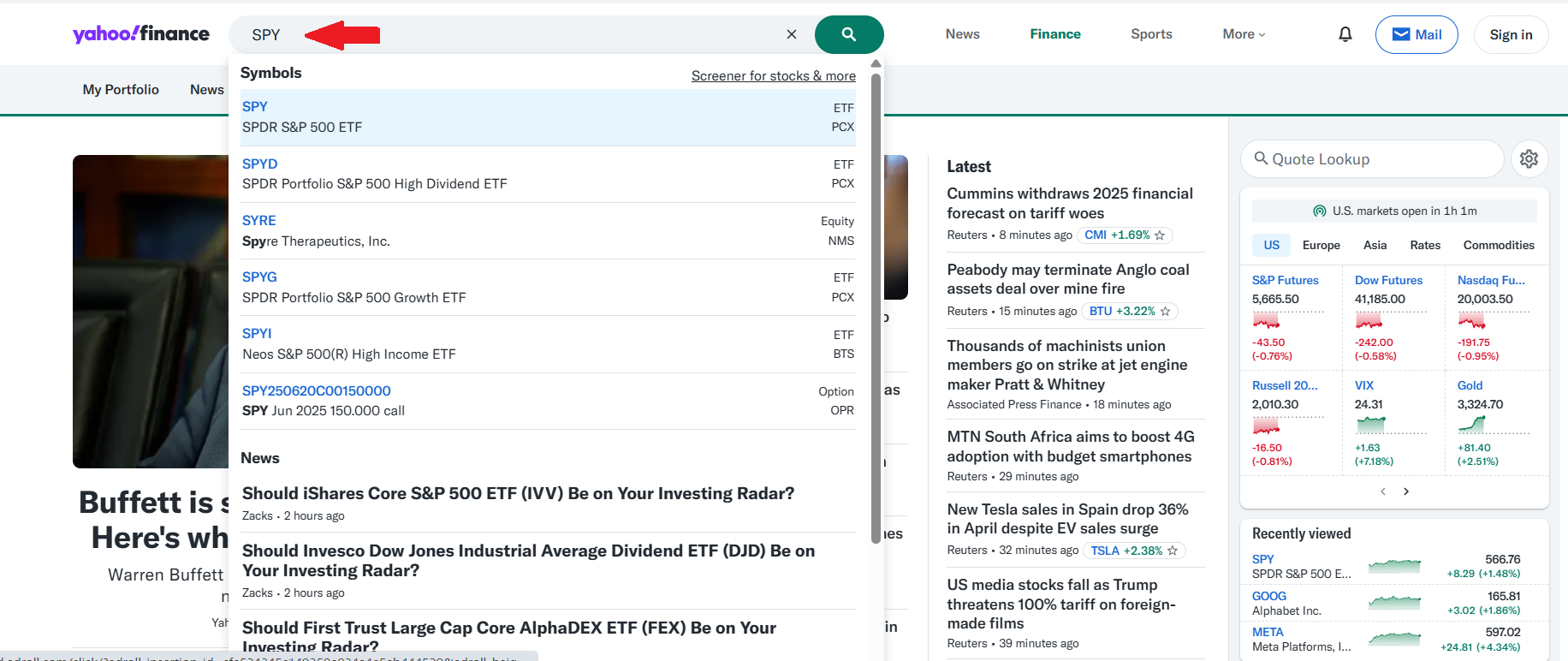Select SPYG Growth ETF suggestion
This screenshot has height=661, width=1568.
point(548,288)
